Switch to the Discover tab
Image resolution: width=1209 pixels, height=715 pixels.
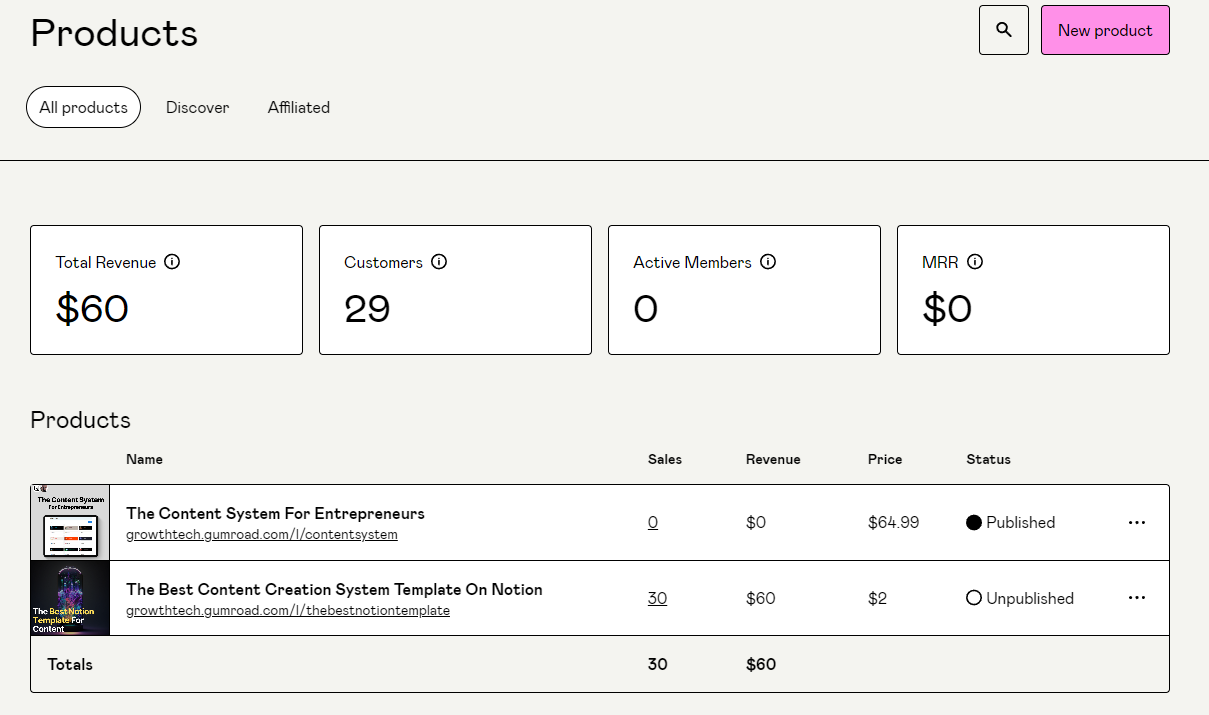tap(197, 107)
